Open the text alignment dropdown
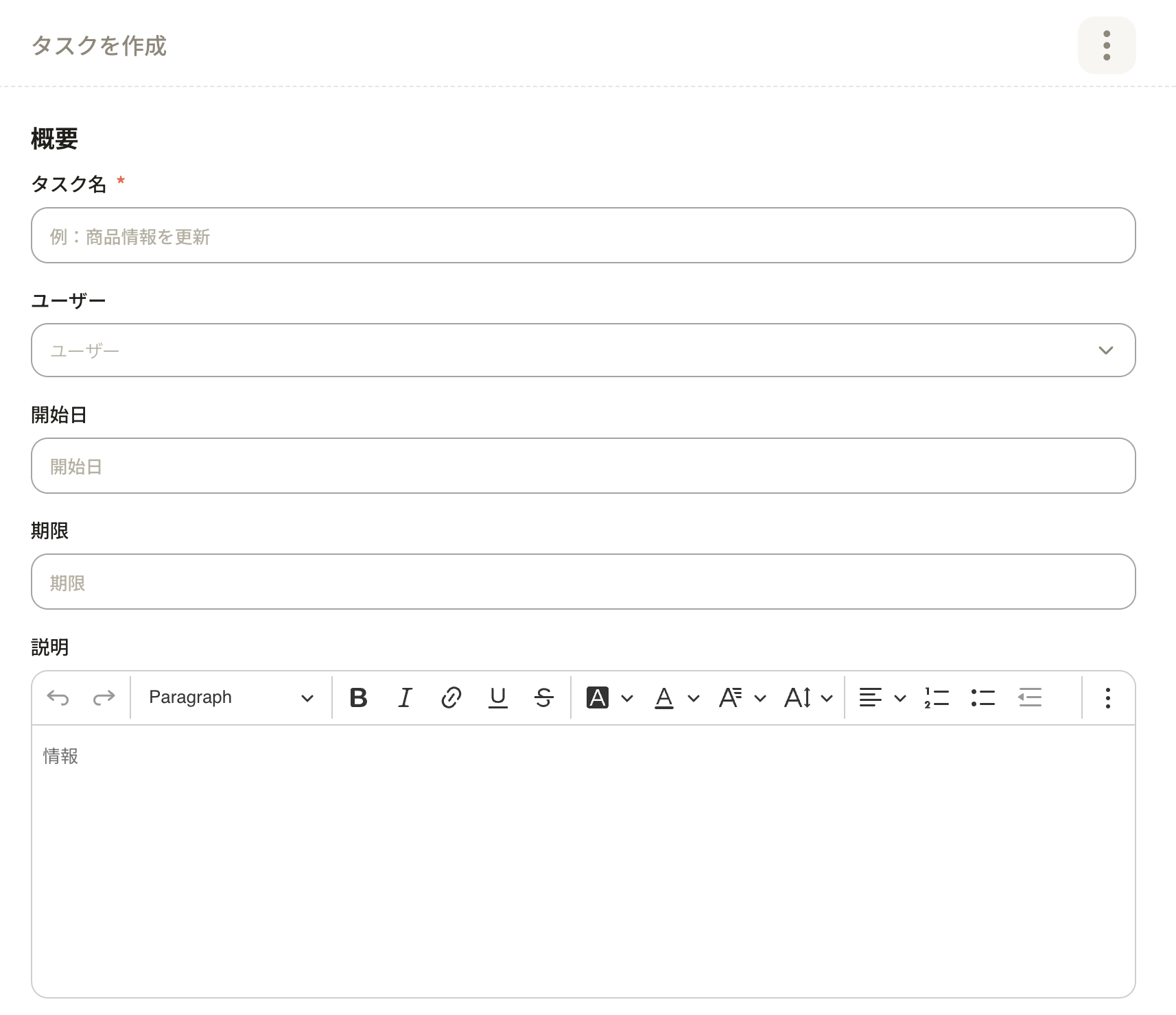 pos(882,698)
